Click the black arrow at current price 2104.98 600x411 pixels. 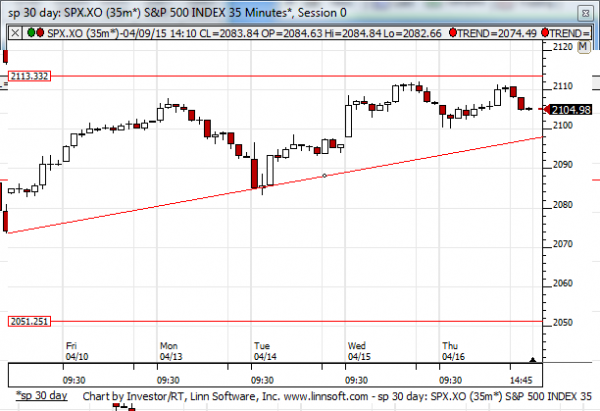[x=543, y=108]
